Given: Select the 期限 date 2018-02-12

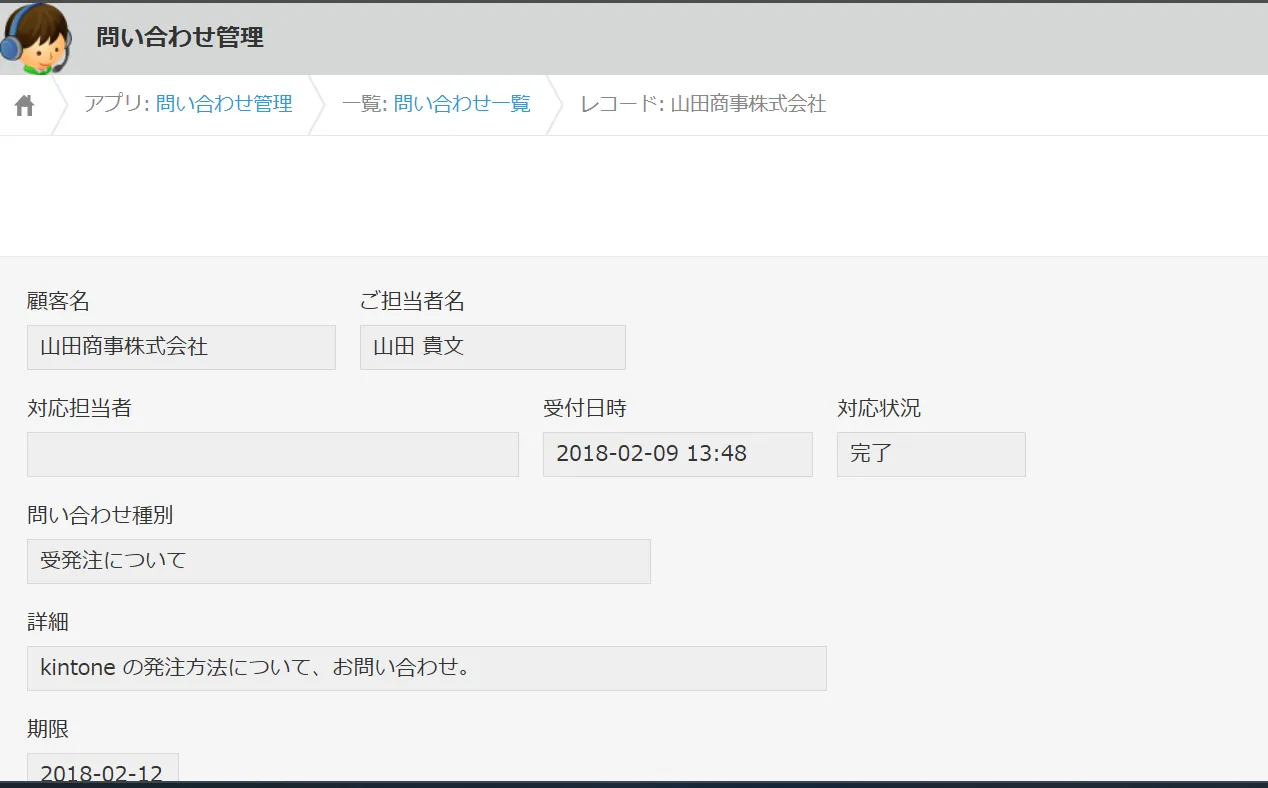Looking at the screenshot, I should point(102,771).
